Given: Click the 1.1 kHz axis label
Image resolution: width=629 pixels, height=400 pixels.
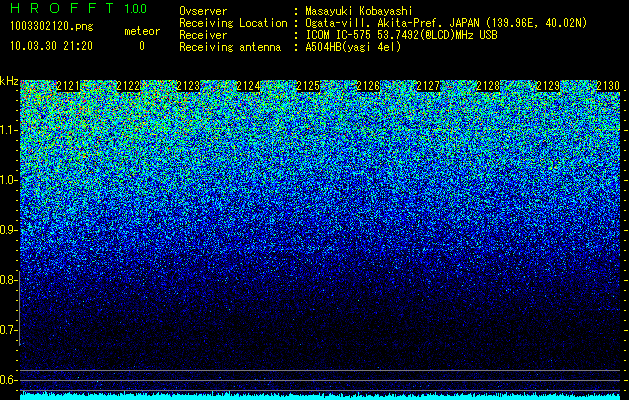Looking at the screenshot, I should (x=8, y=130).
